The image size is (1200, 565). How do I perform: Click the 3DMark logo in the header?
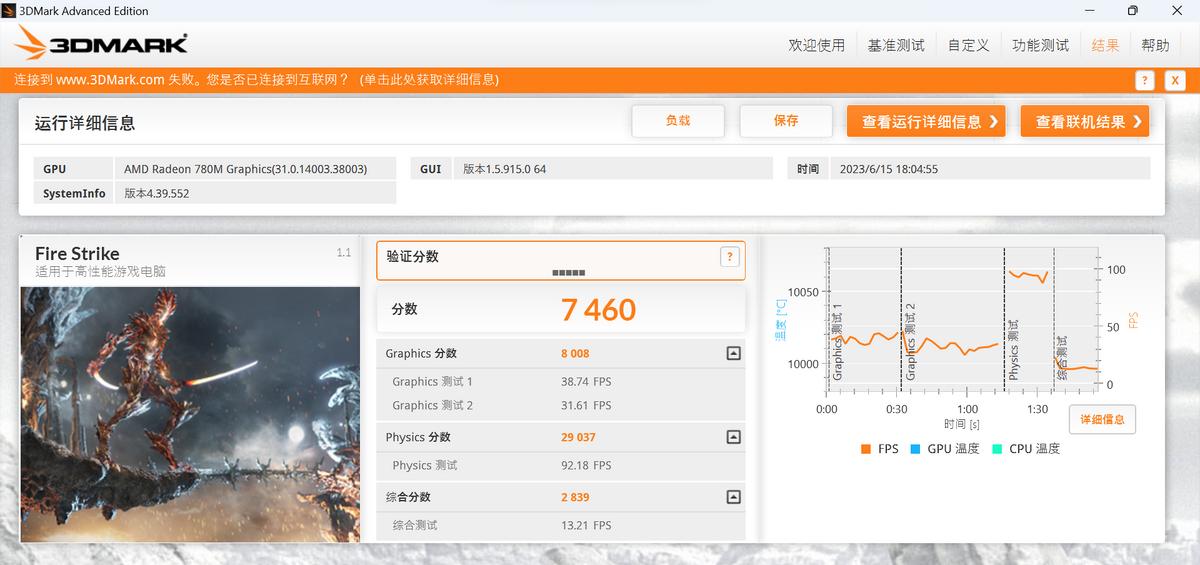pyautogui.click(x=101, y=43)
